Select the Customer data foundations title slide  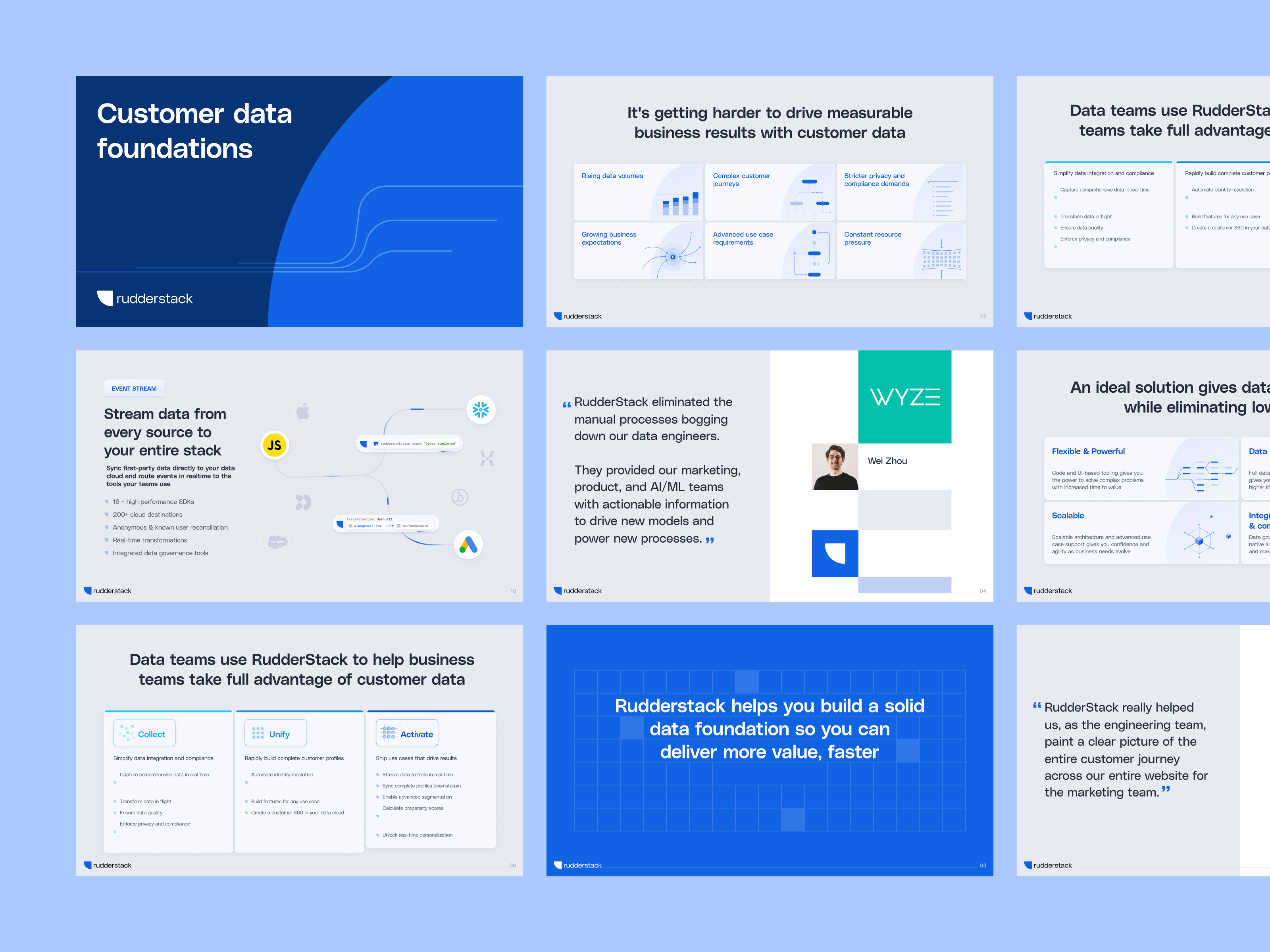[x=299, y=202]
